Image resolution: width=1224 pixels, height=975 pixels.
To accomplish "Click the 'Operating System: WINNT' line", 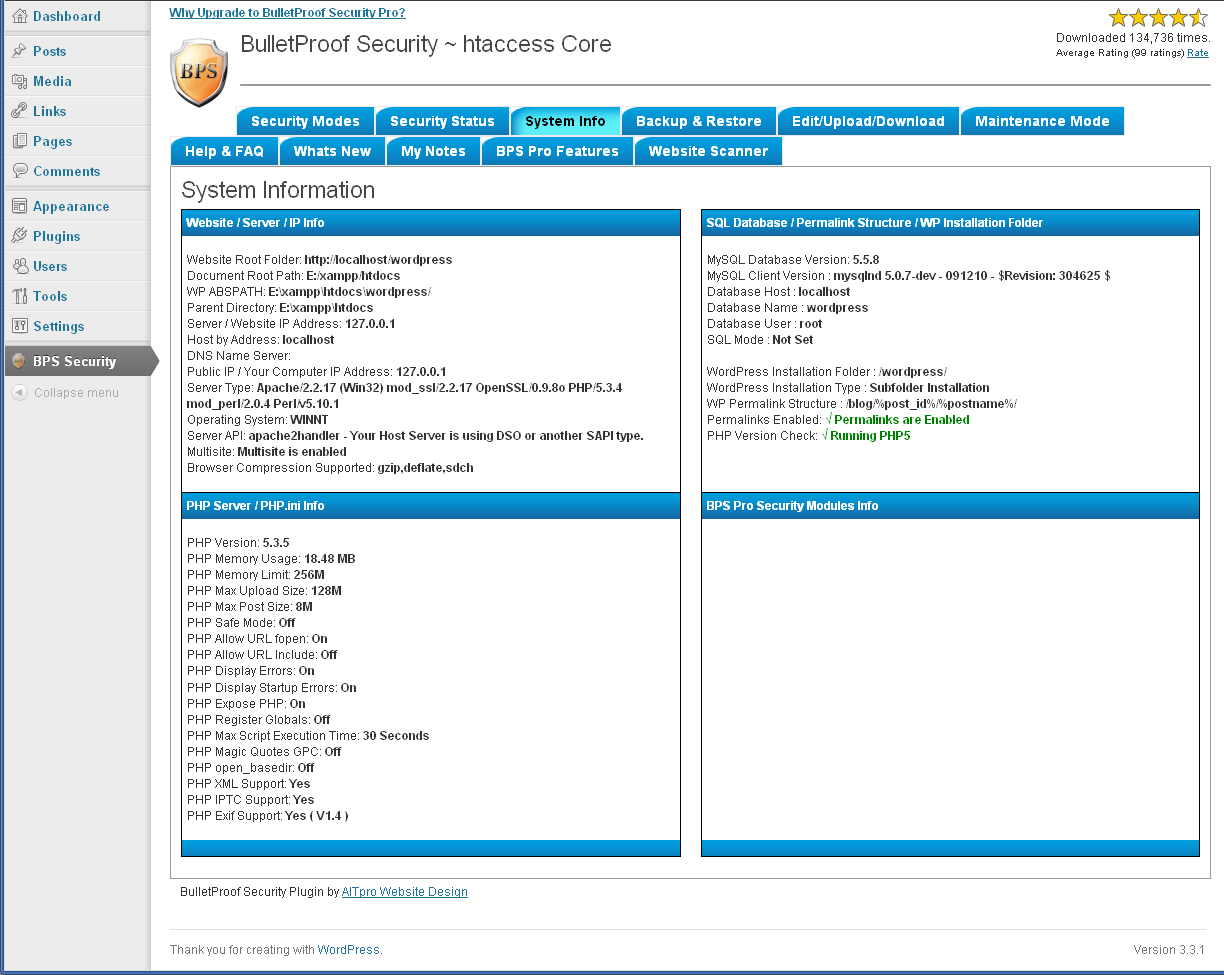I will point(257,420).
